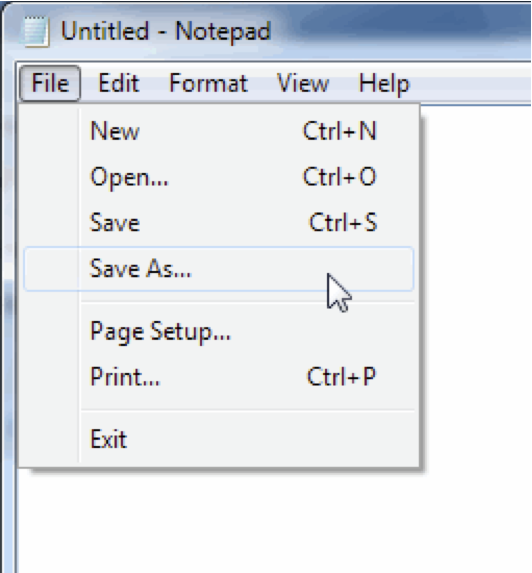Viewport: 532px width, 573px height.
Task: Choose the highlighted Save As... entry
Action: coord(218,269)
